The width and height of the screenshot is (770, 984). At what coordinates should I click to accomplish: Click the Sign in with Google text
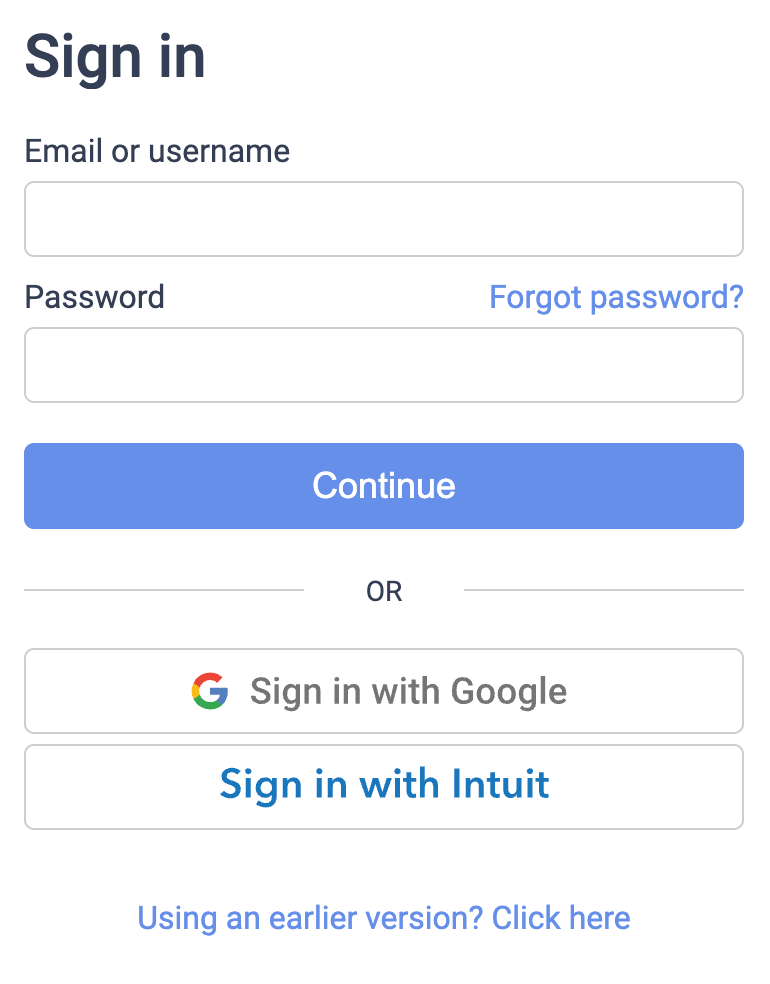pyautogui.click(x=408, y=691)
